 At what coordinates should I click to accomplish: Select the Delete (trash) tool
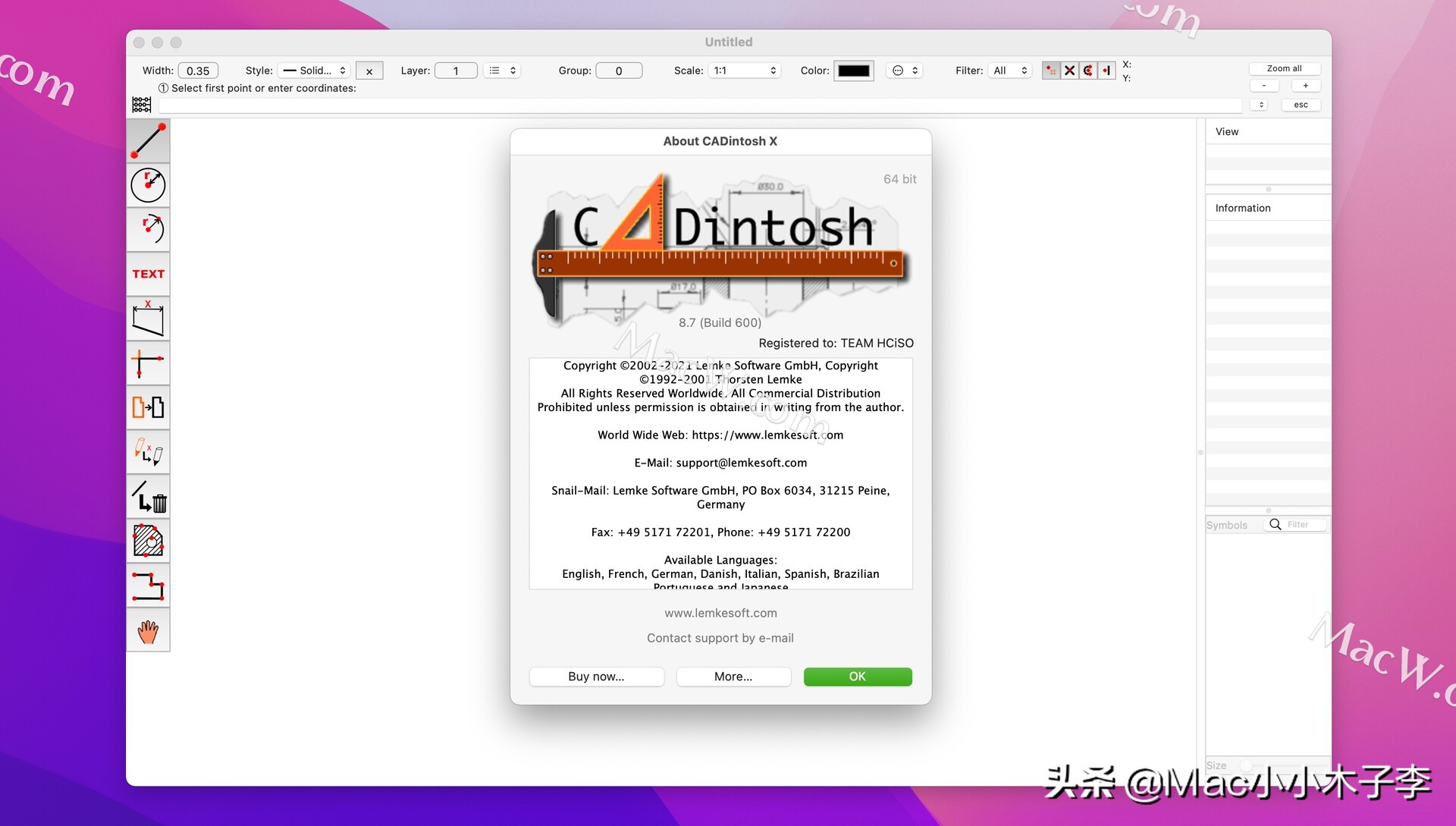pos(148,496)
